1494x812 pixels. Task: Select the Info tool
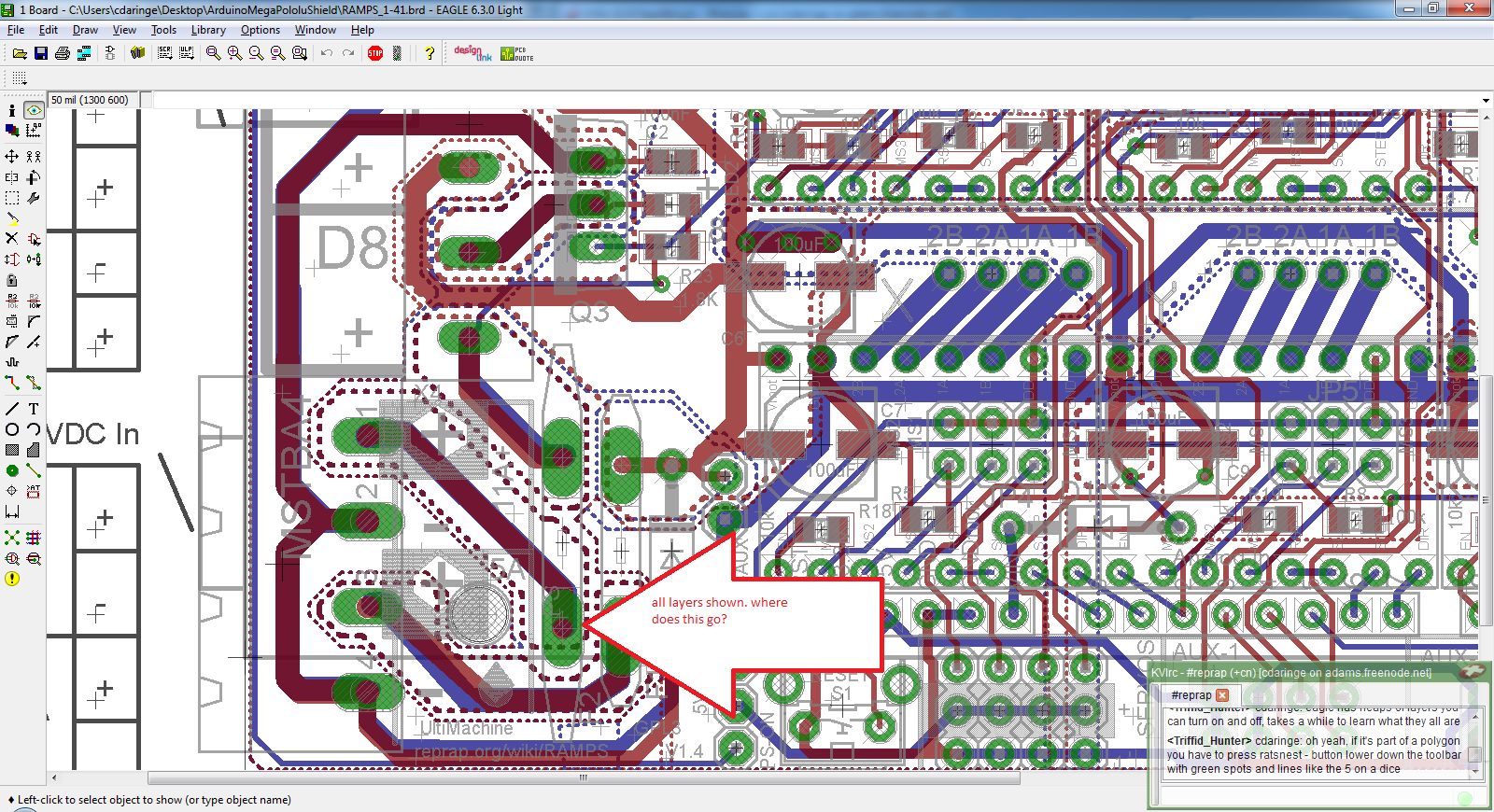pos(12,110)
